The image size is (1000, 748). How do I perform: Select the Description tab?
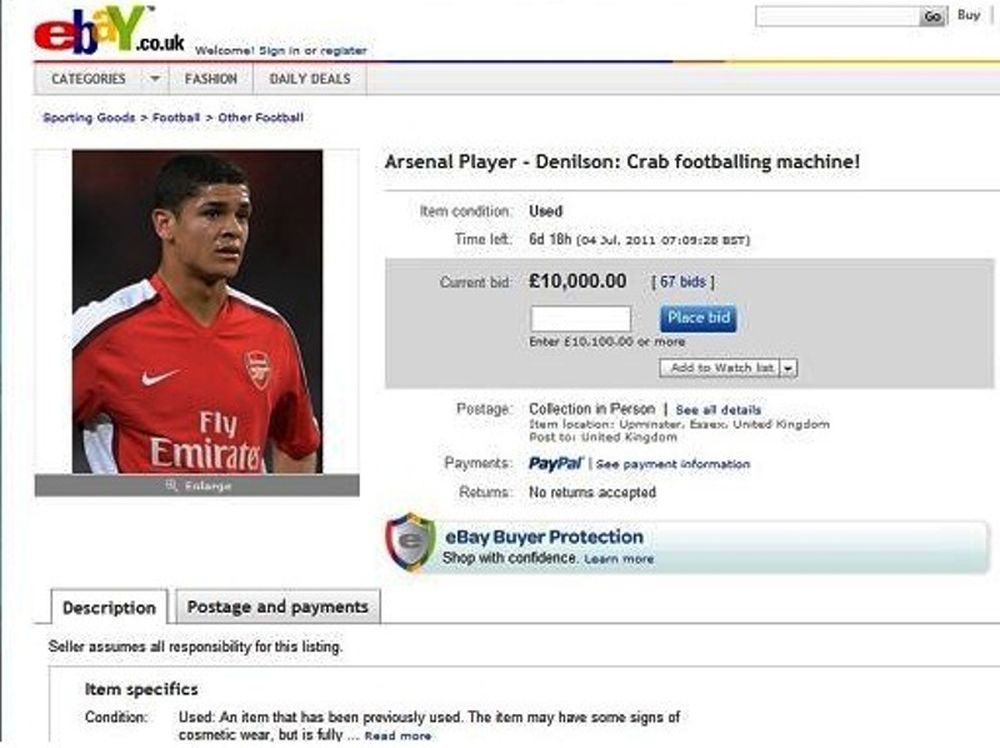pos(109,608)
